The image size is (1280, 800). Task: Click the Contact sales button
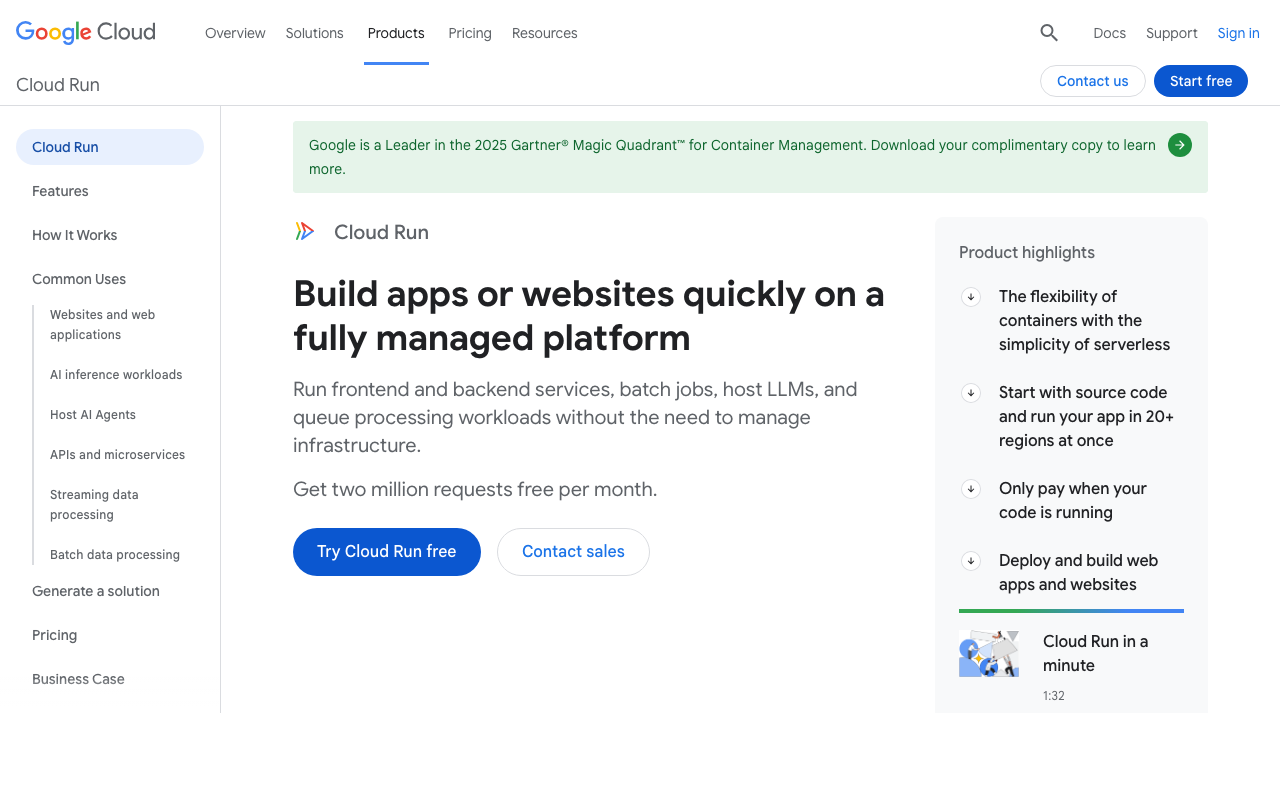click(573, 552)
